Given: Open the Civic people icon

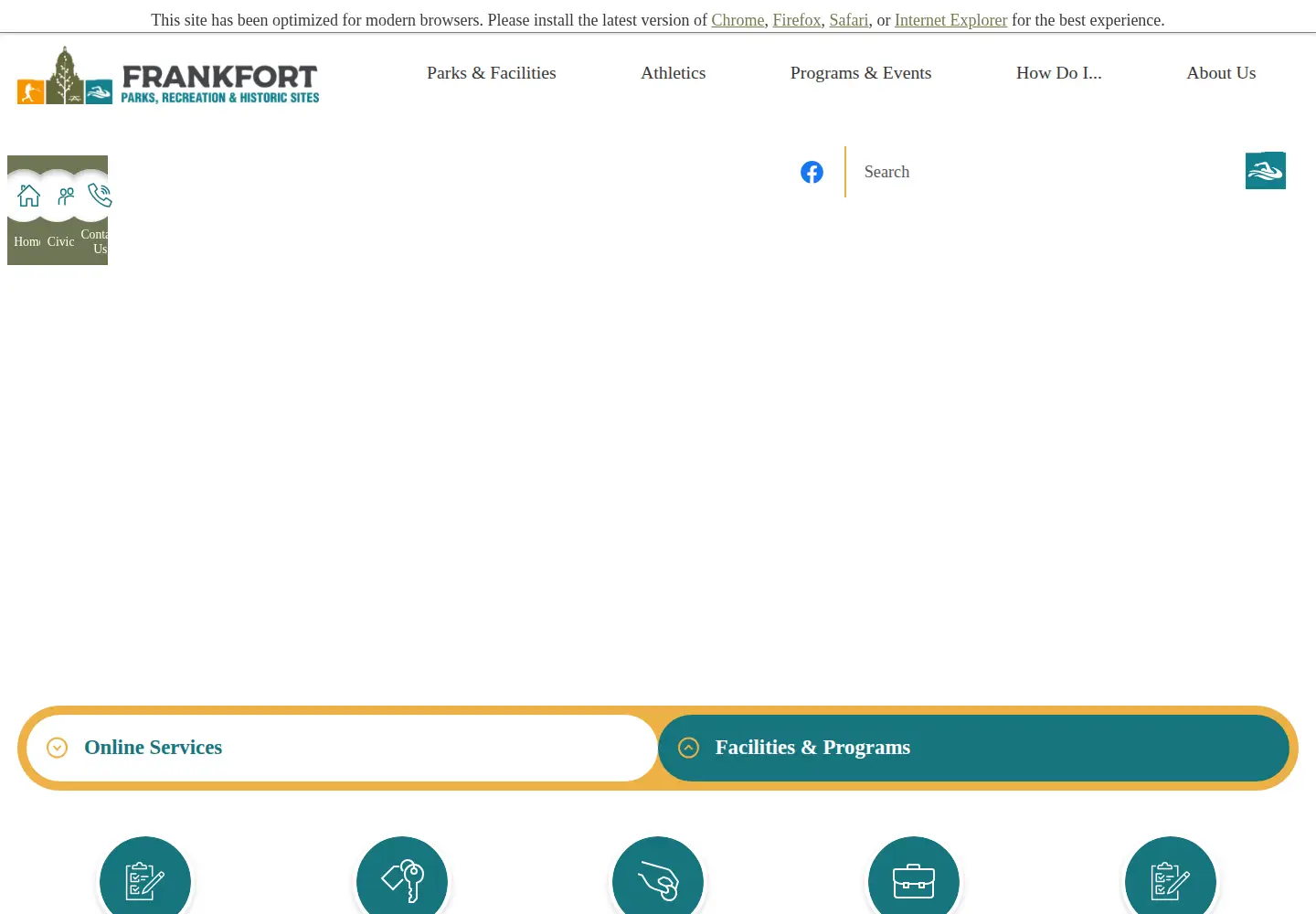Looking at the screenshot, I should 66,196.
